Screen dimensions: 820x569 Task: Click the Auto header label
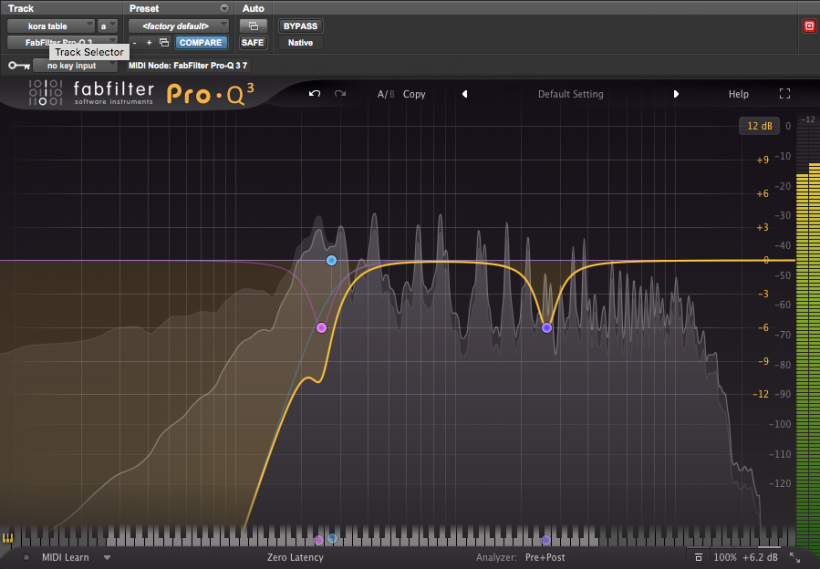click(253, 8)
